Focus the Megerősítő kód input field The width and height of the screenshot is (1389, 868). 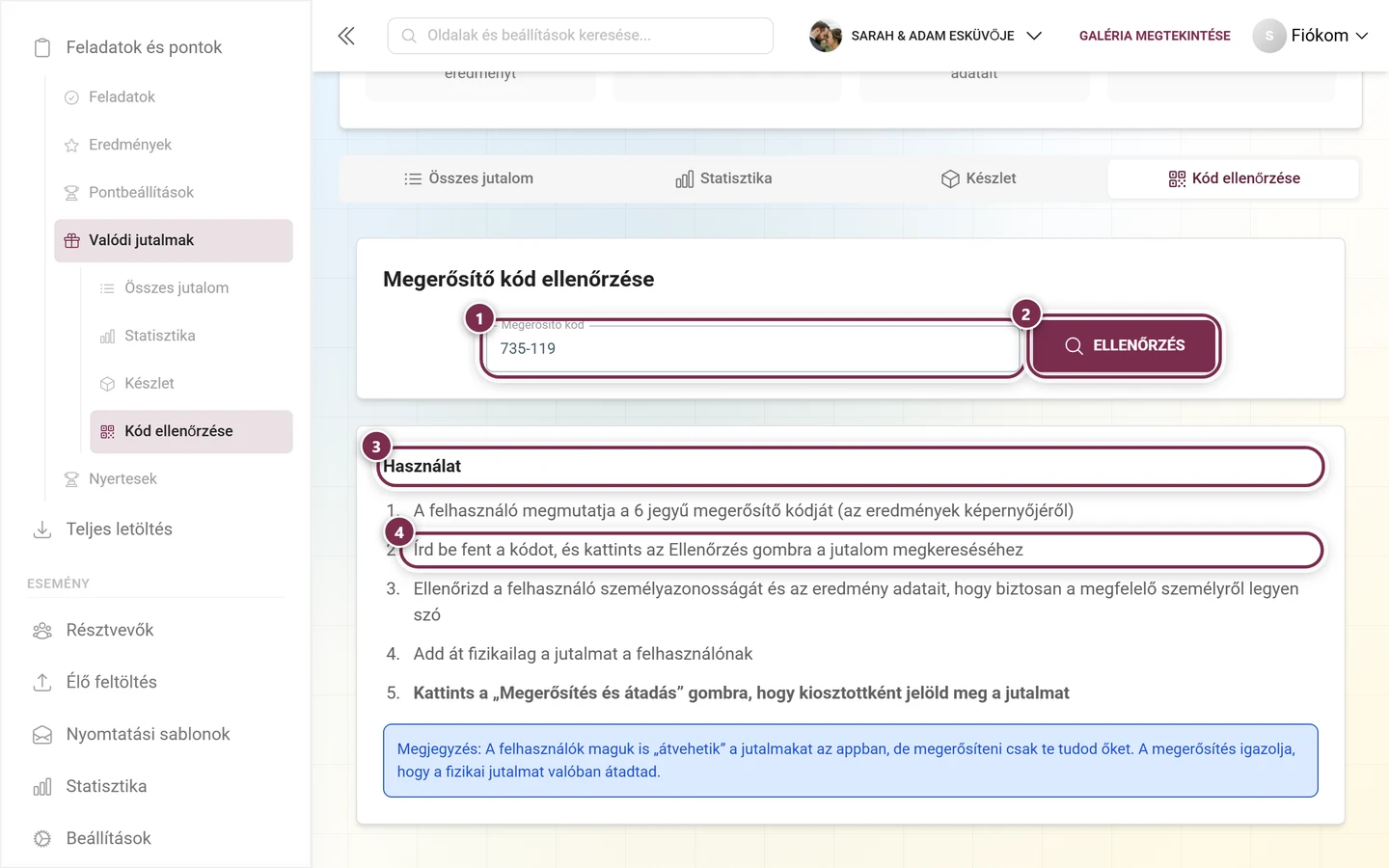tap(752, 348)
